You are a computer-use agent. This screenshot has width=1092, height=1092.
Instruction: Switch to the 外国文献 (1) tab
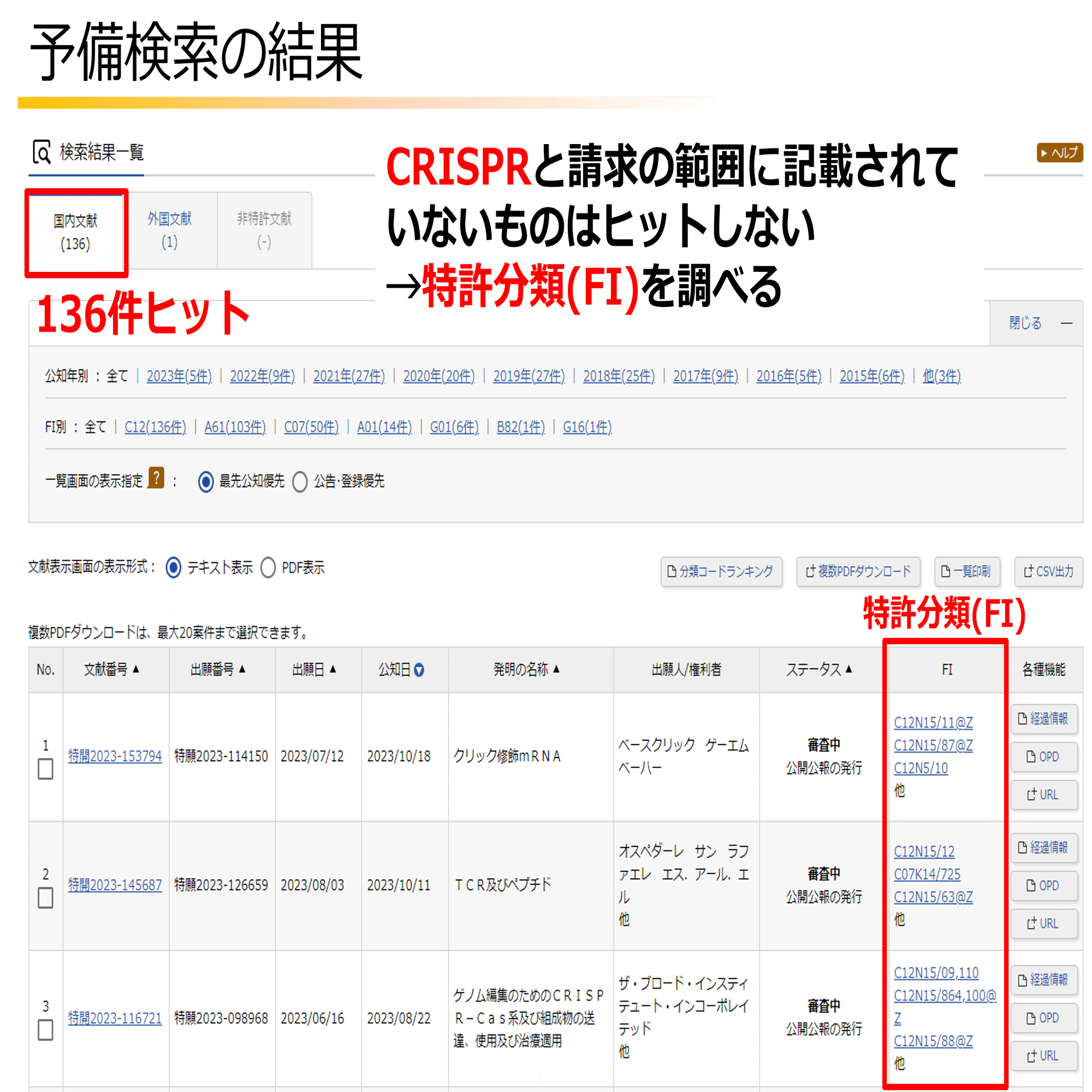[170, 230]
